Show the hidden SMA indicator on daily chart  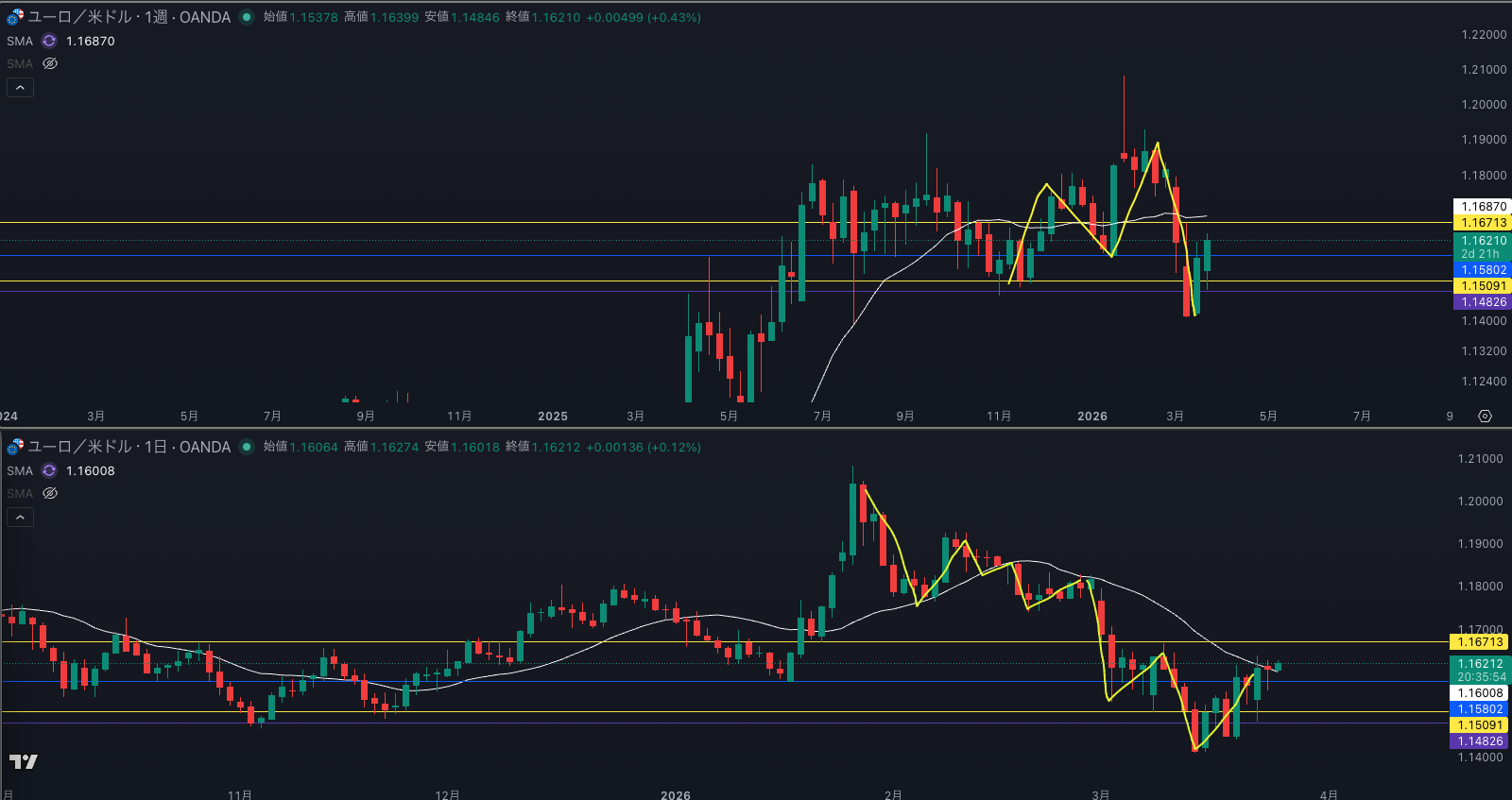(x=50, y=494)
